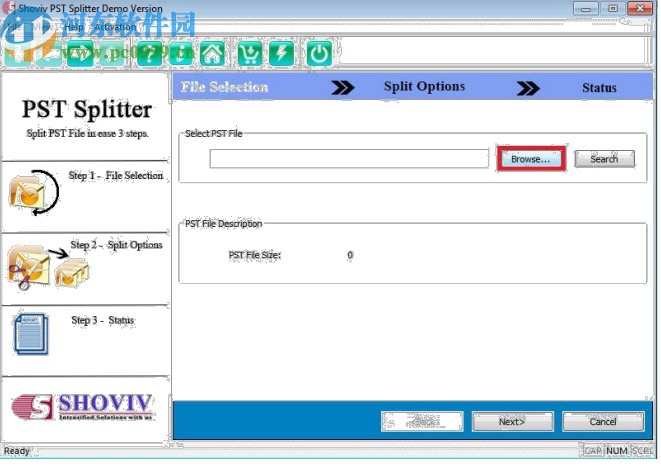661x469 pixels.
Task: Go to home with the house icon
Action: [212, 54]
